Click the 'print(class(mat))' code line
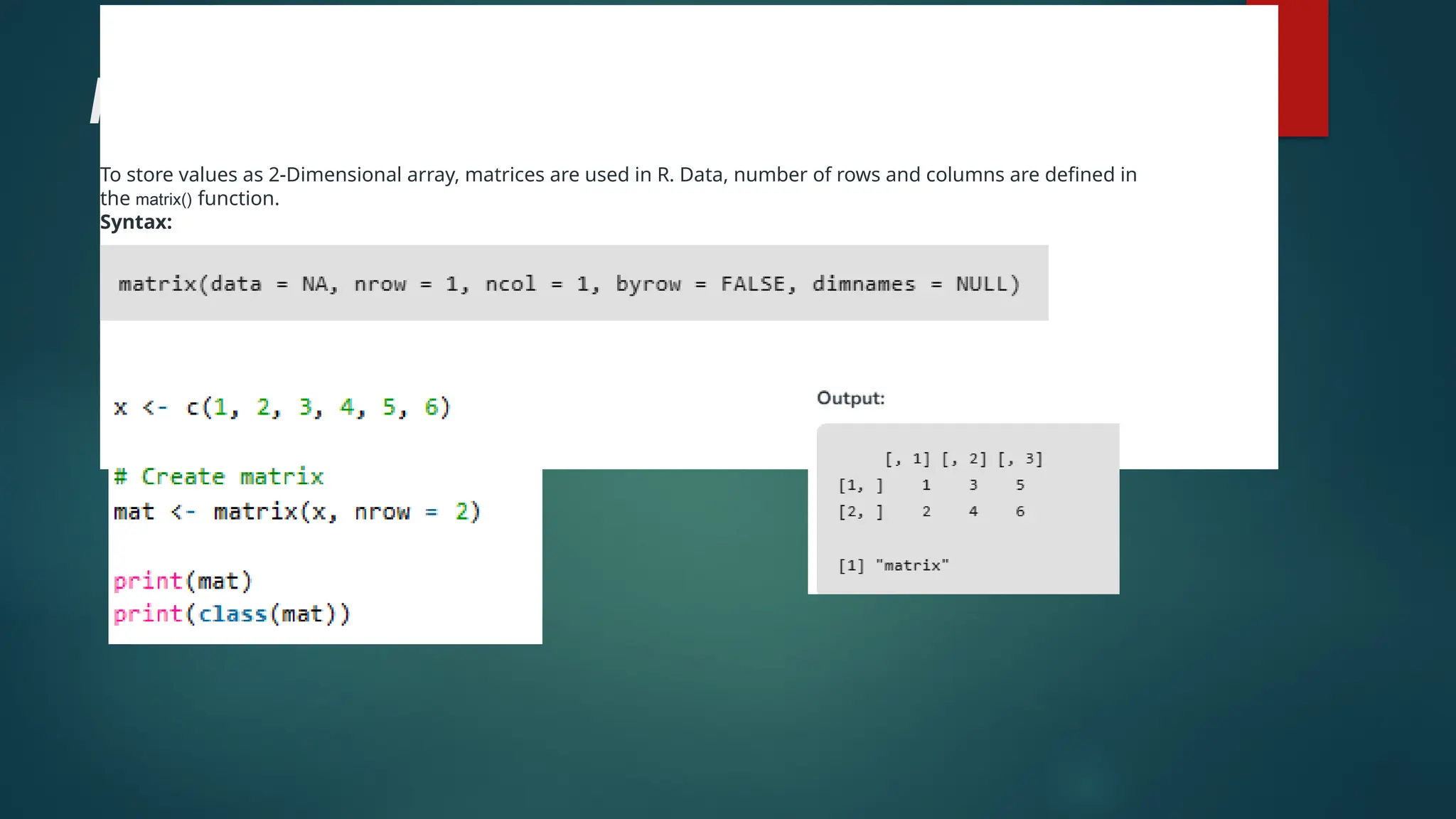 click(232, 614)
